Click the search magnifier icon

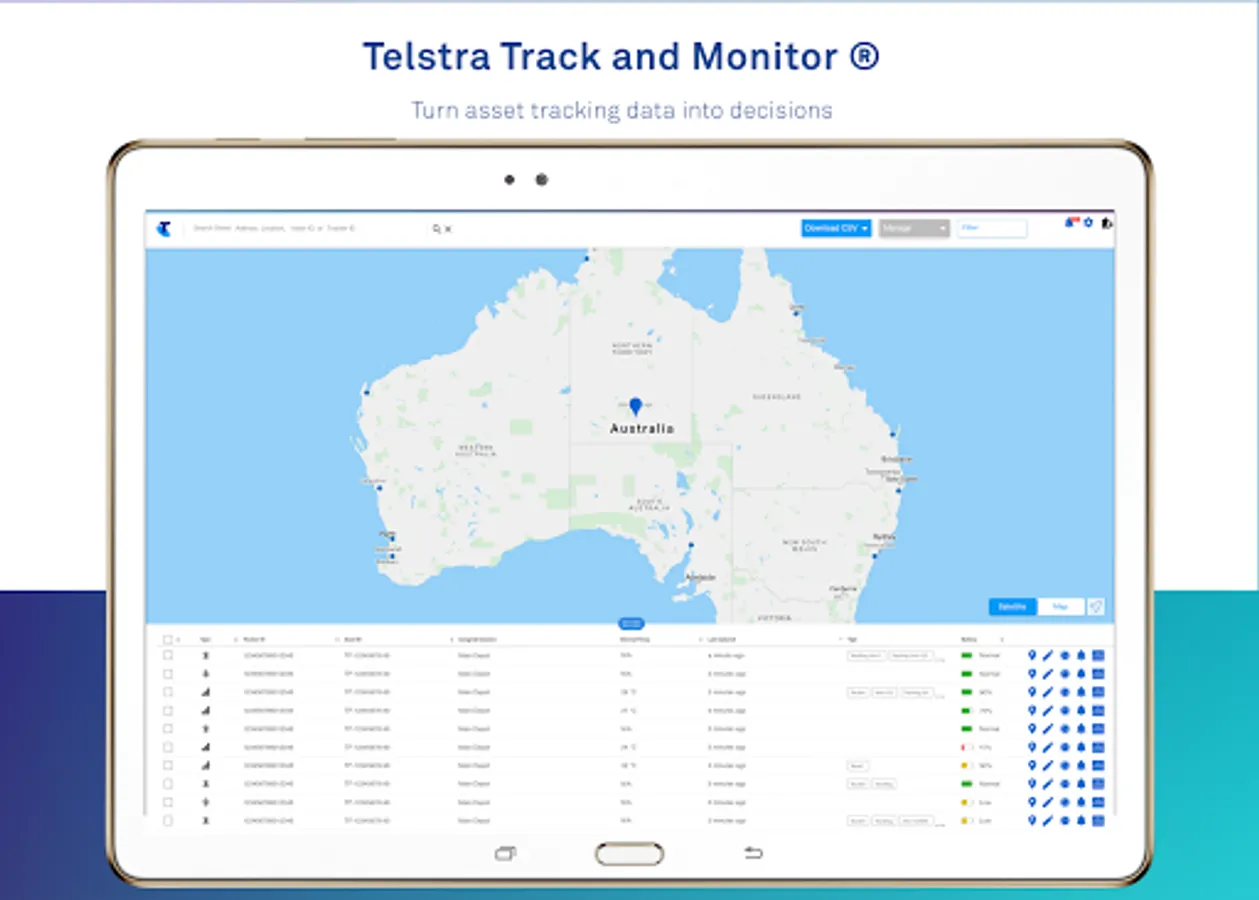pos(436,229)
